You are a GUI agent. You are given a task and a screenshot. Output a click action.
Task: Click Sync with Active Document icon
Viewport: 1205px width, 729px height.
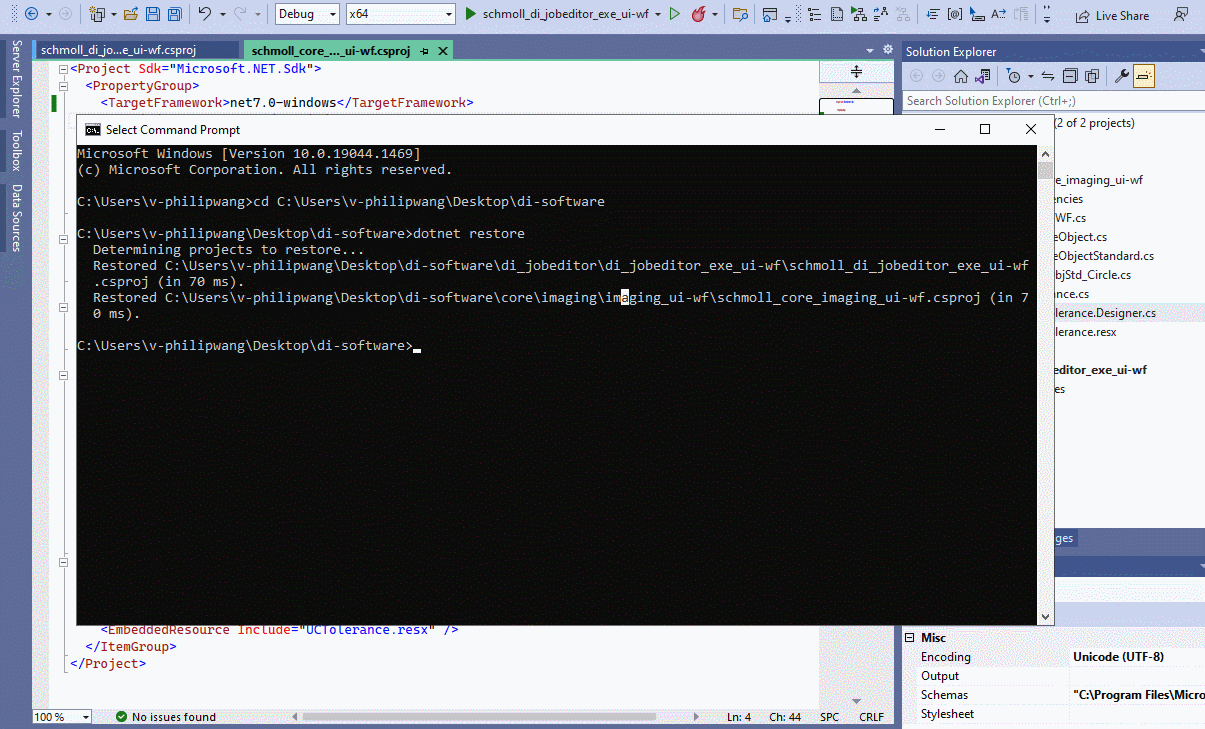point(1048,76)
